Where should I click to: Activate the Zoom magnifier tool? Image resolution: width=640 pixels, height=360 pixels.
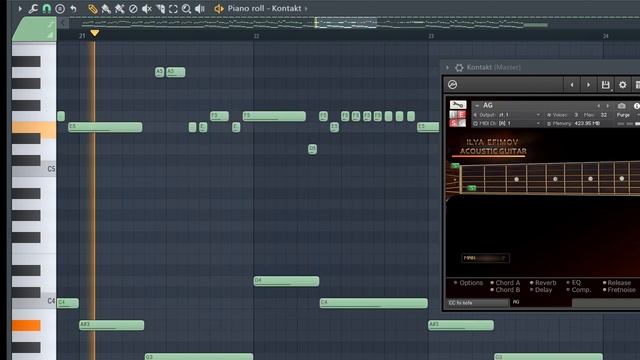pyautogui.click(x=186, y=8)
